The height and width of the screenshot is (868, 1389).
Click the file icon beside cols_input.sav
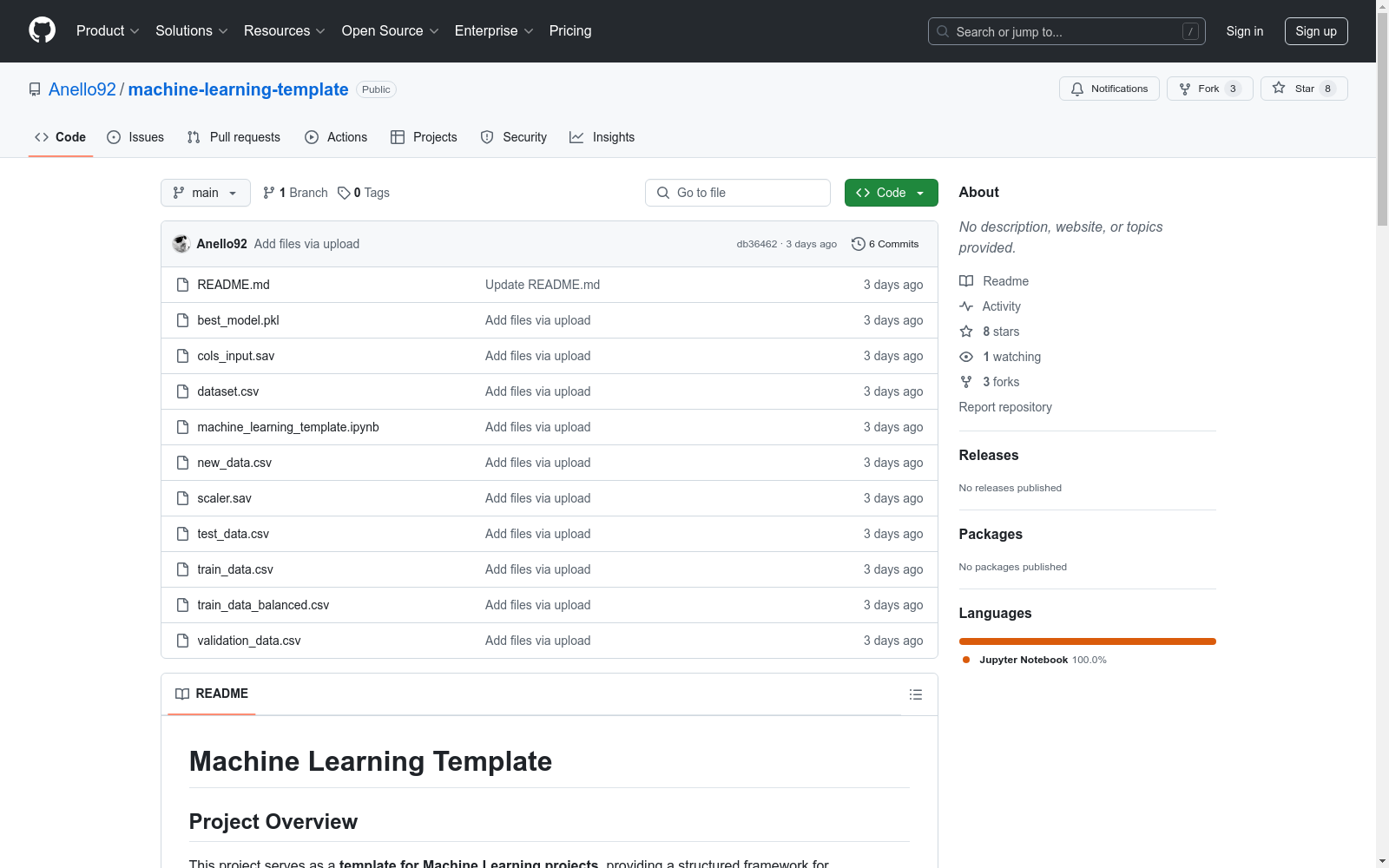(182, 356)
